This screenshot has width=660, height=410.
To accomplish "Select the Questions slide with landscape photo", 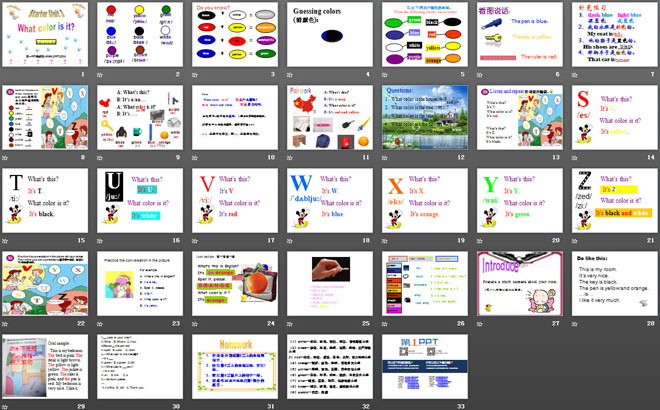I will [423, 118].
